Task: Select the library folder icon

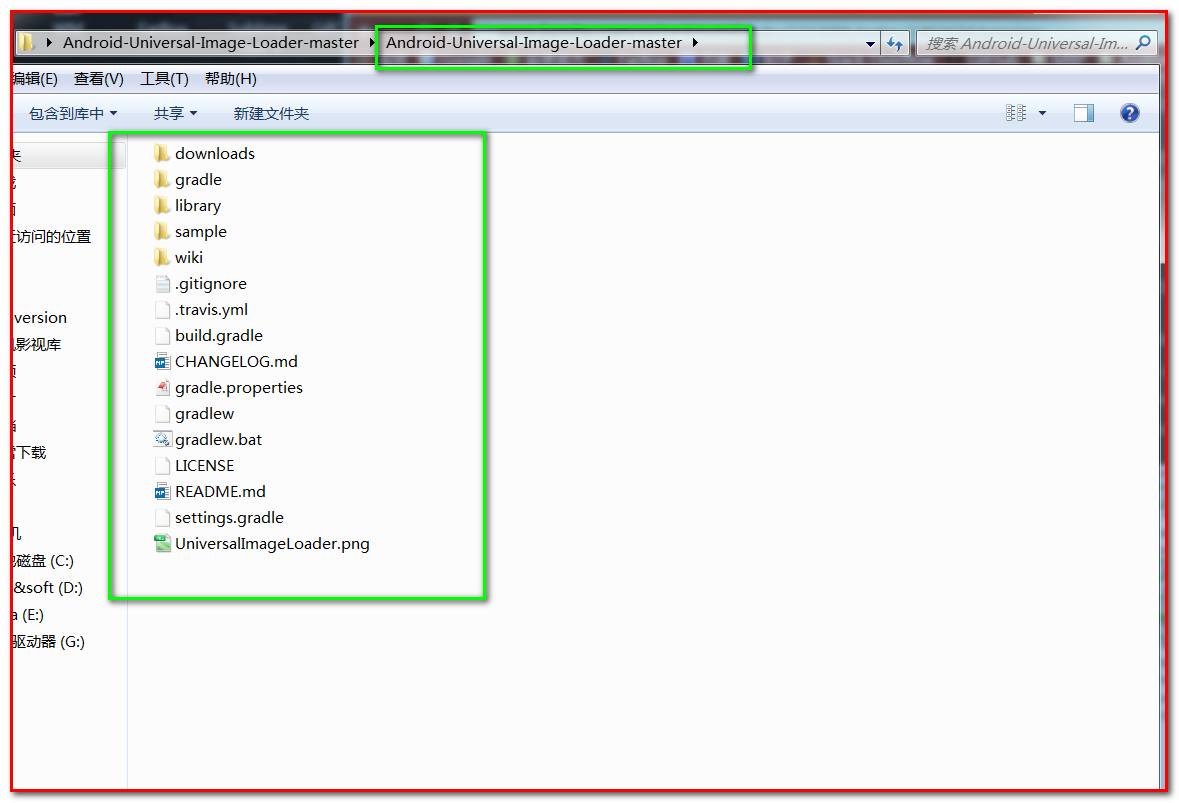Action: tap(162, 206)
